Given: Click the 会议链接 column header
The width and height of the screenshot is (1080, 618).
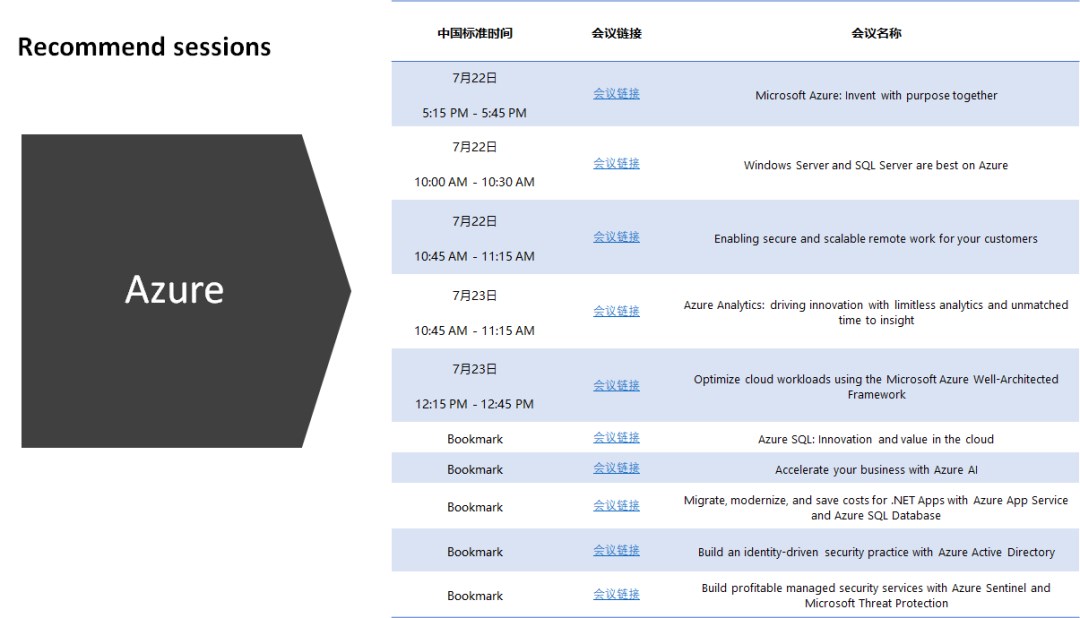Looking at the screenshot, I should point(616,33).
